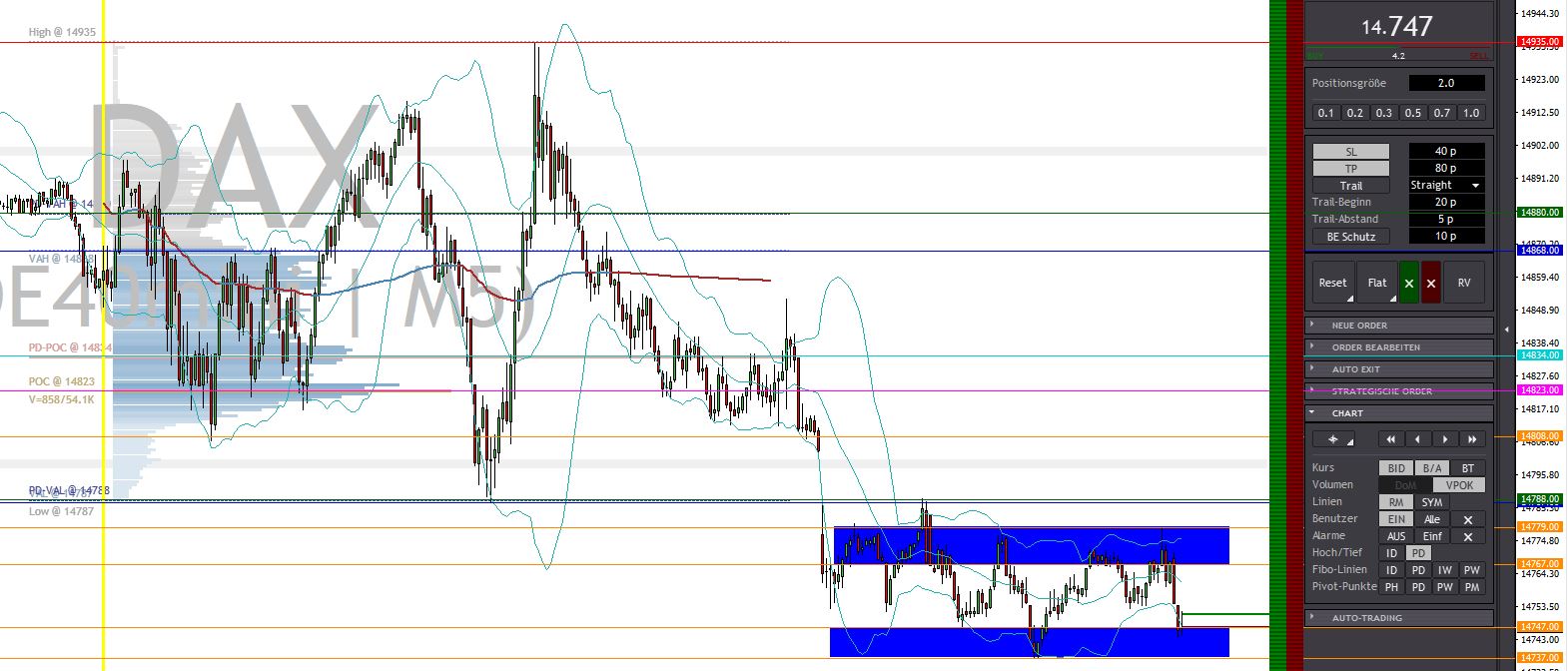Delete alarms with Alarme X button

(x=1468, y=536)
